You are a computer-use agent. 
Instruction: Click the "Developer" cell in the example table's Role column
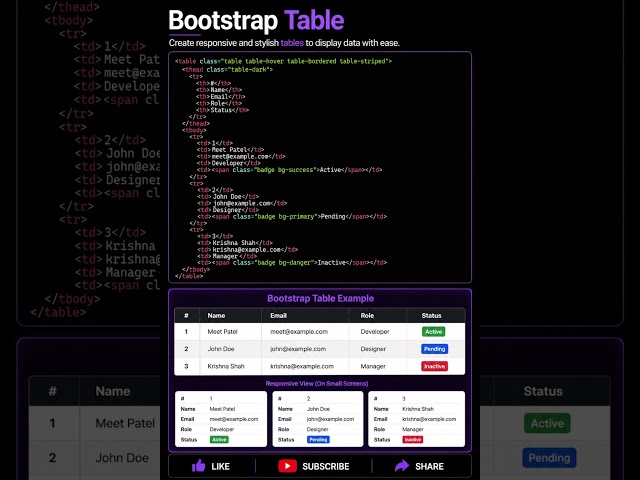coord(375,331)
